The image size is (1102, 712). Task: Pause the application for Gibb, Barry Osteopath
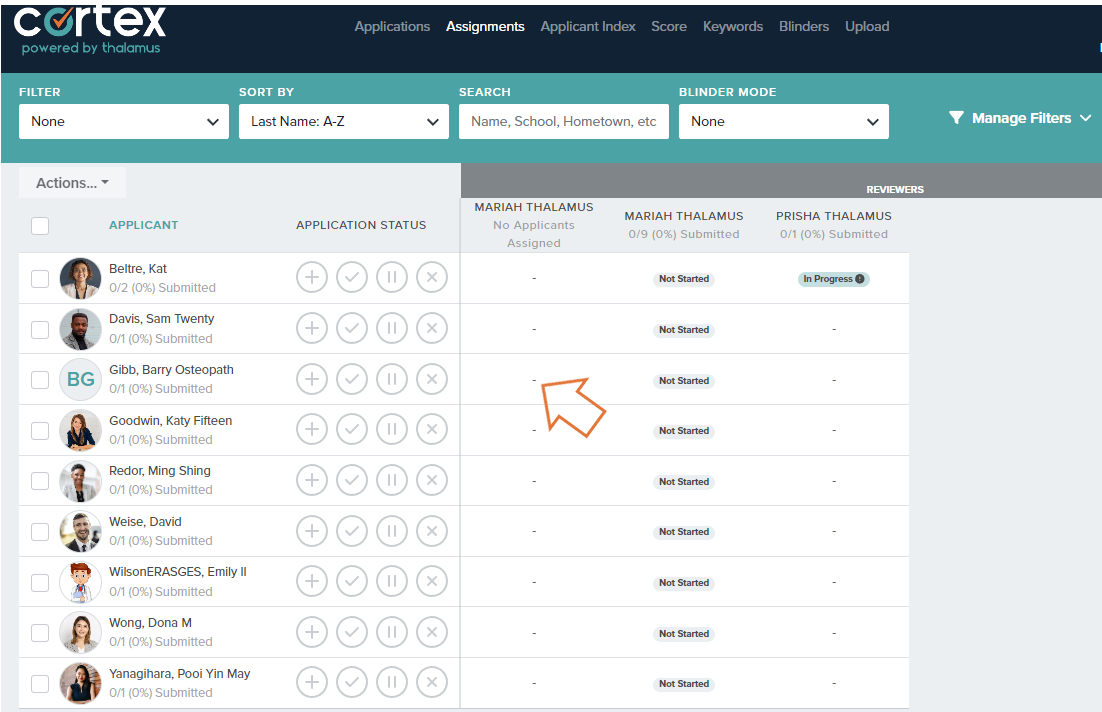coord(391,378)
